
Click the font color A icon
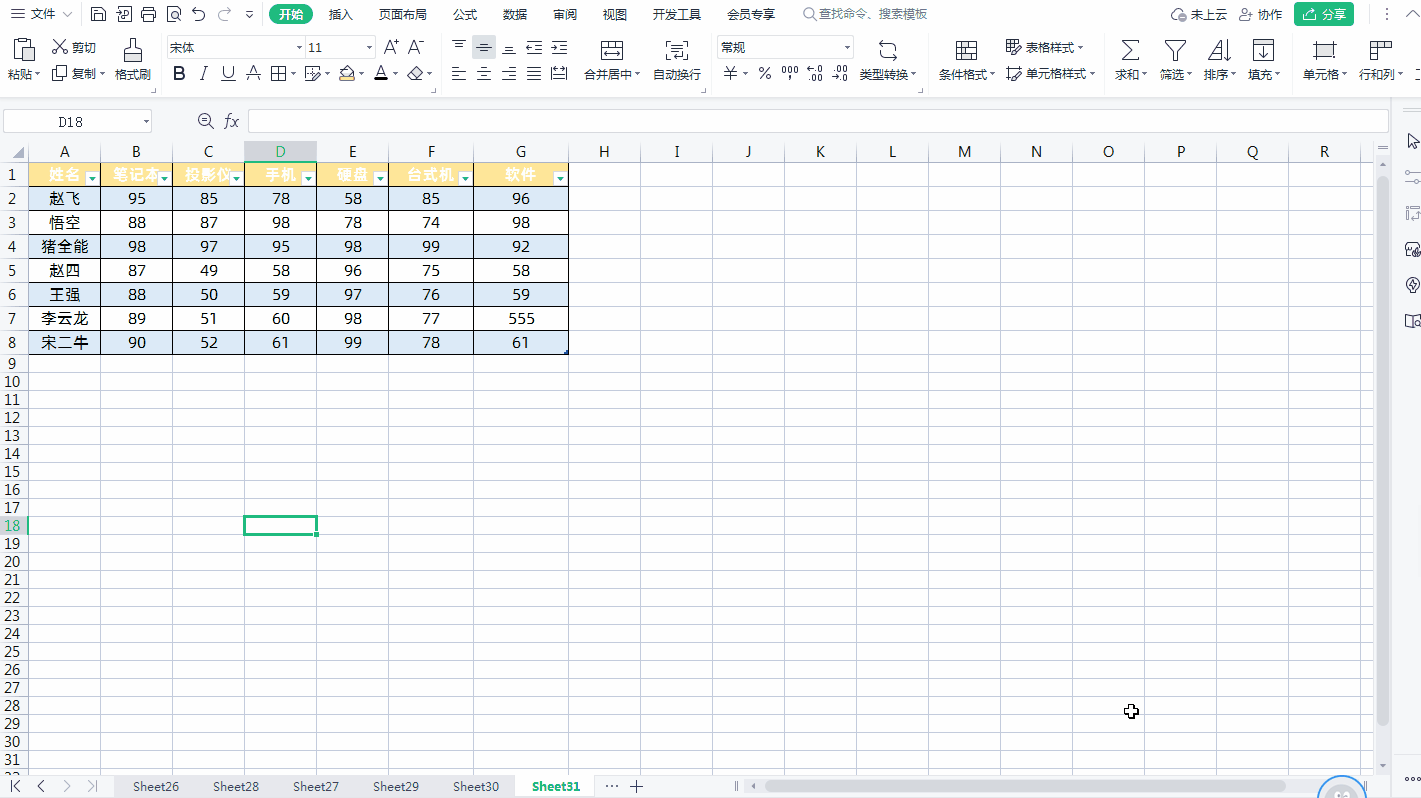tap(380, 73)
